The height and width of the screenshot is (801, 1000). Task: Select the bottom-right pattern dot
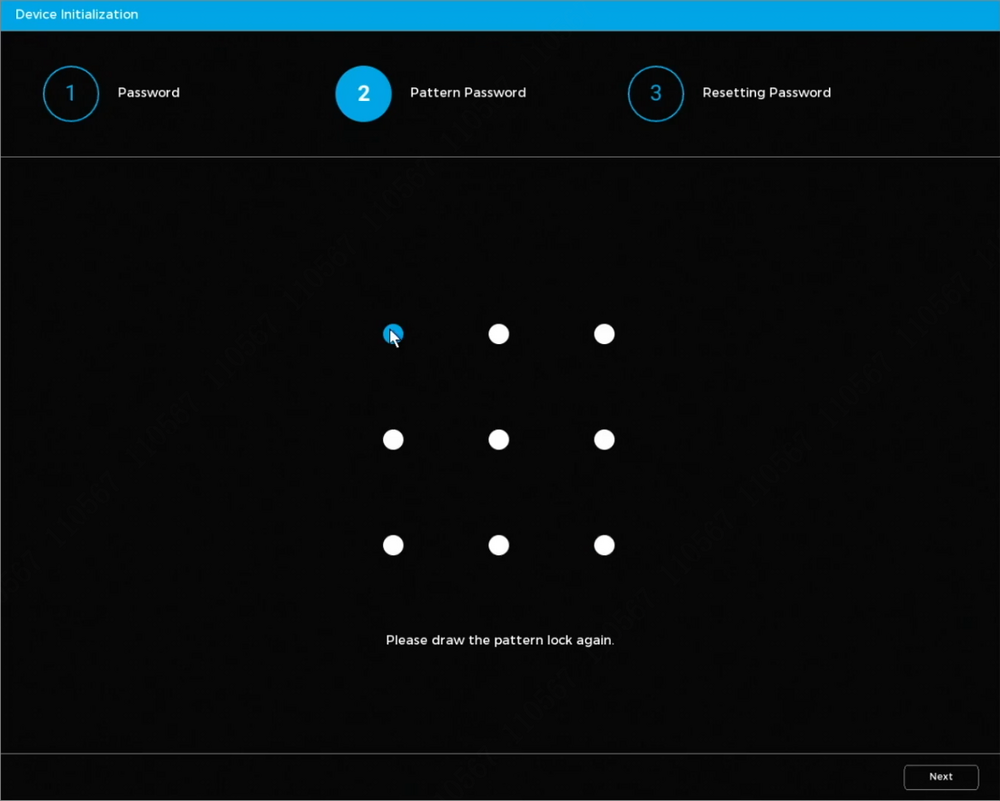click(x=604, y=545)
